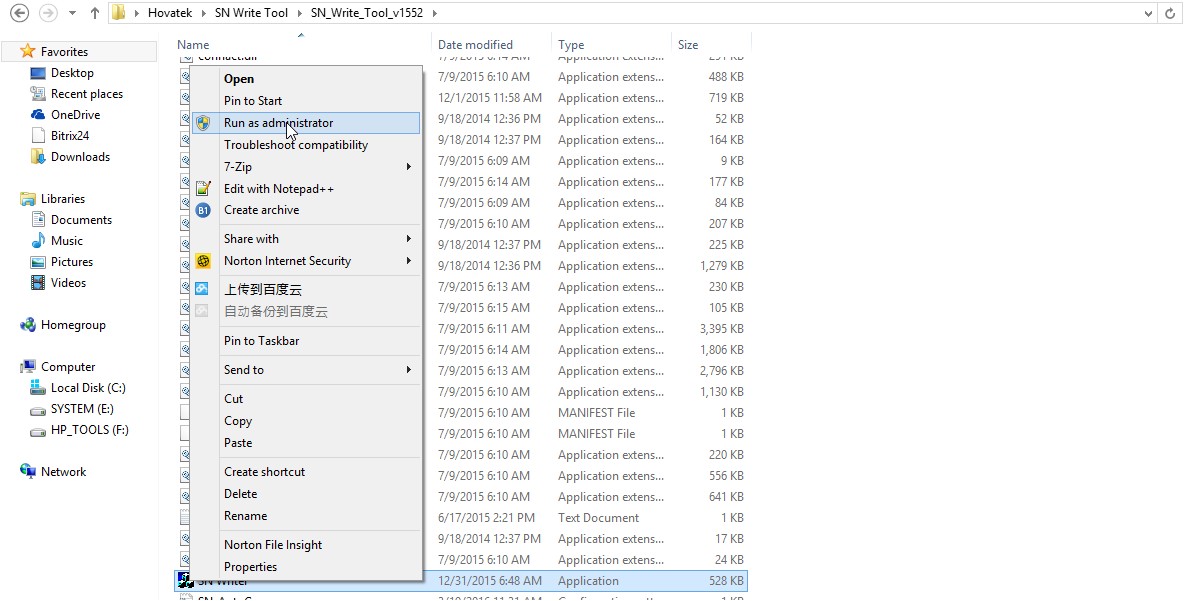
Task: Click the Norton shield icon in context menu
Action: click(x=205, y=260)
